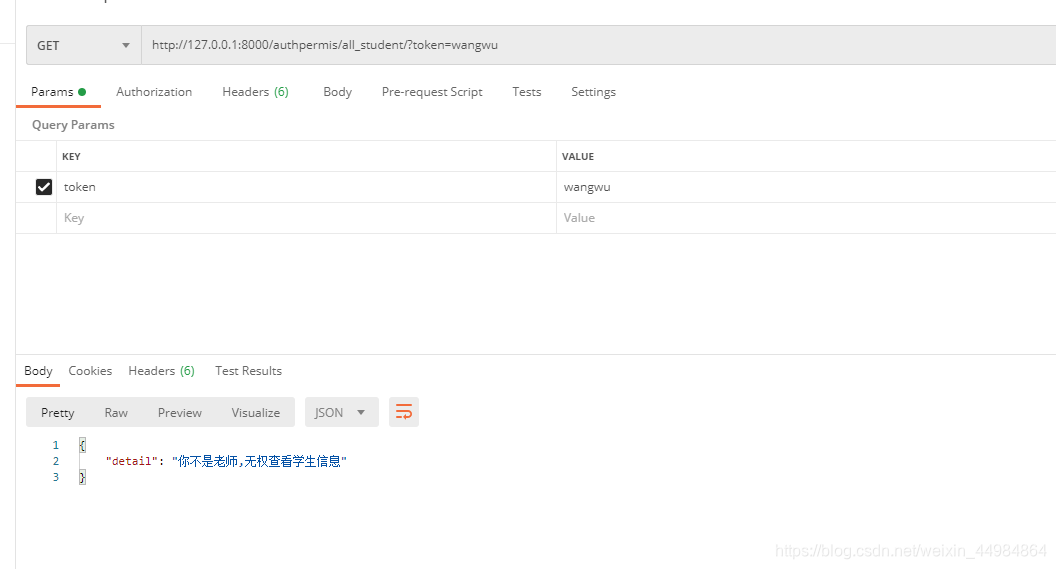The height and width of the screenshot is (569, 1056).
Task: Open the JSON format dropdown
Action: point(341,412)
